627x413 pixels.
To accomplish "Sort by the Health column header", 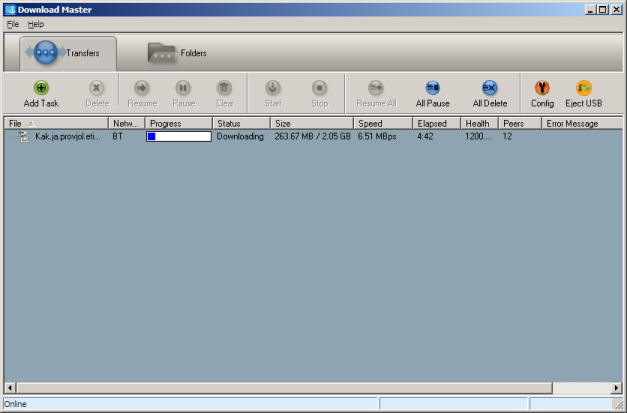I will click(479, 124).
